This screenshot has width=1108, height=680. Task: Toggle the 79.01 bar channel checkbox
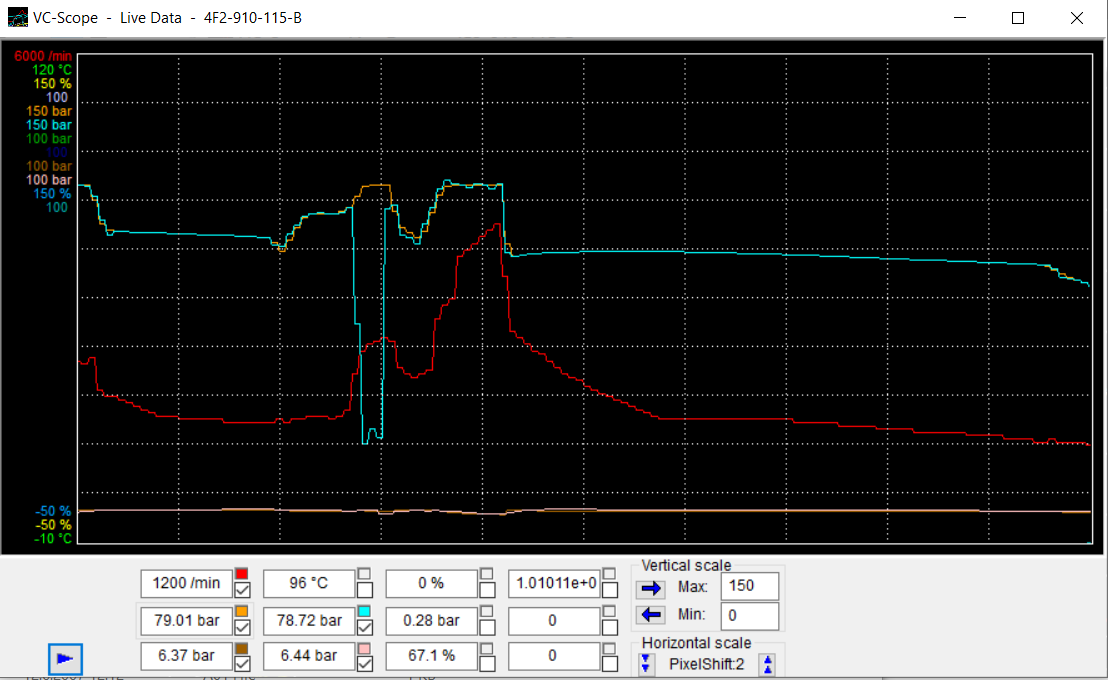(x=241, y=627)
